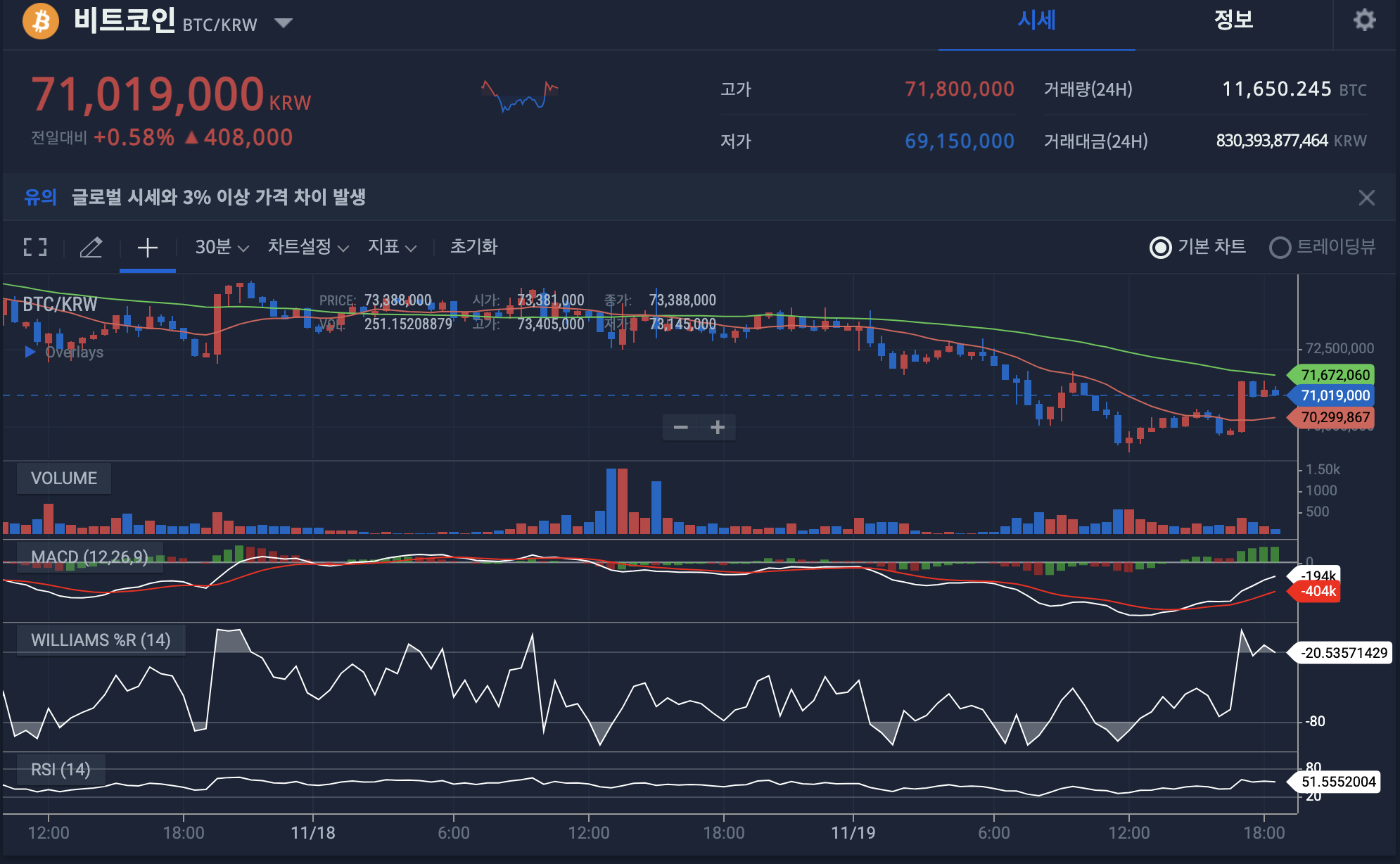Dismiss the 유의 price warning banner
Image resolution: width=1400 pixels, height=864 pixels.
[x=1366, y=198]
